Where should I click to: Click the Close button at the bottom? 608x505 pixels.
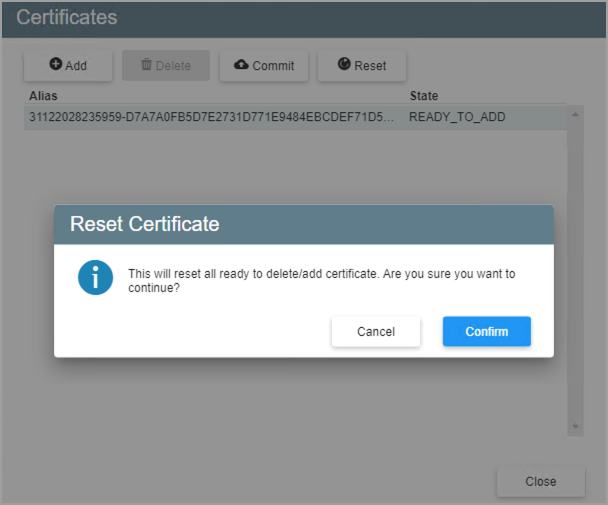click(x=540, y=481)
